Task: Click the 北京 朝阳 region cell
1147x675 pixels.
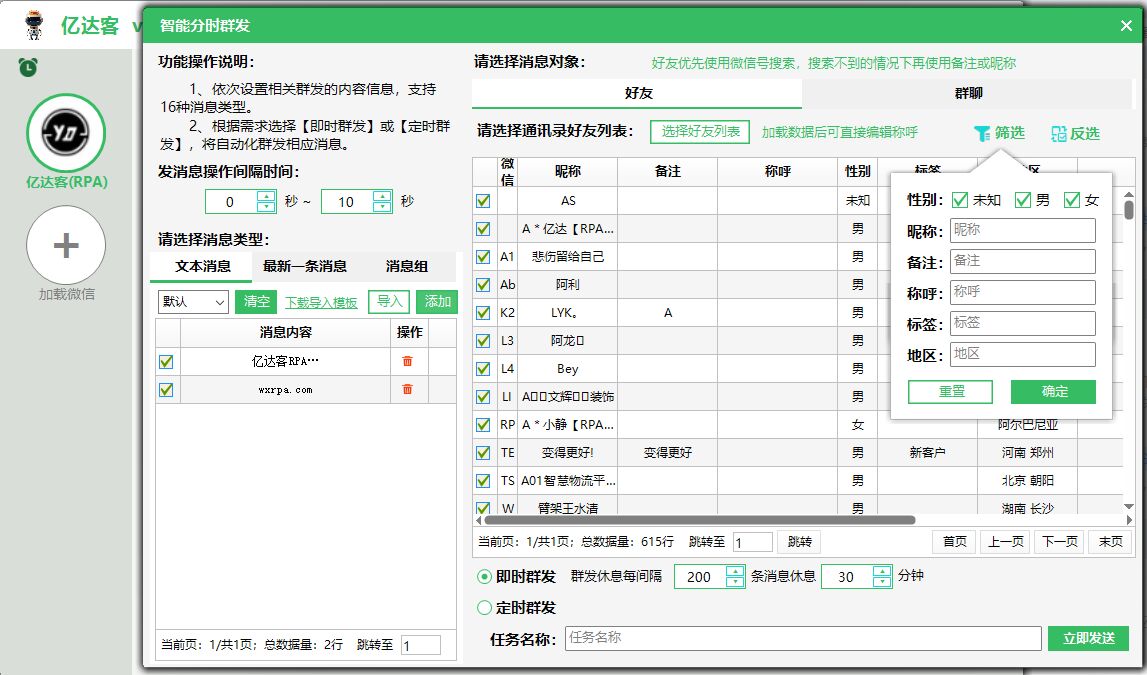Action: 1027,480
